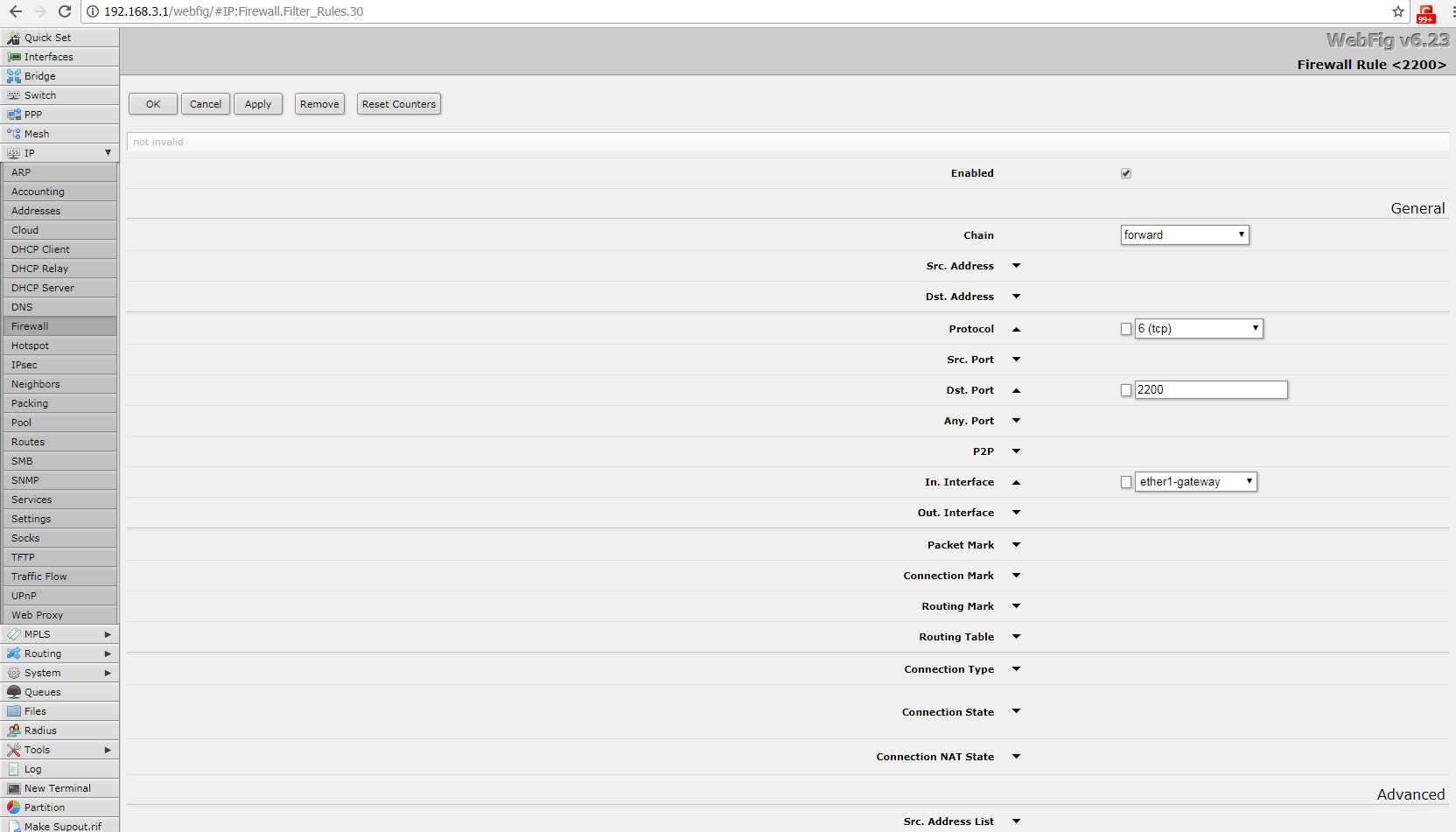The image size is (1456, 832).
Task: Click the Partition pie icon
Action: 13,808
